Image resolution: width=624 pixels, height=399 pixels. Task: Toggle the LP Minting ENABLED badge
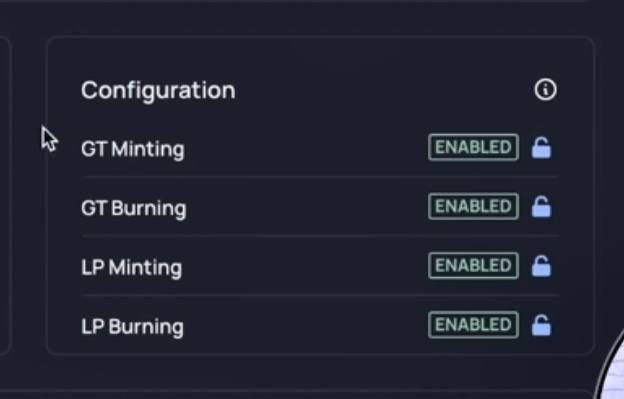pyautogui.click(x=473, y=265)
